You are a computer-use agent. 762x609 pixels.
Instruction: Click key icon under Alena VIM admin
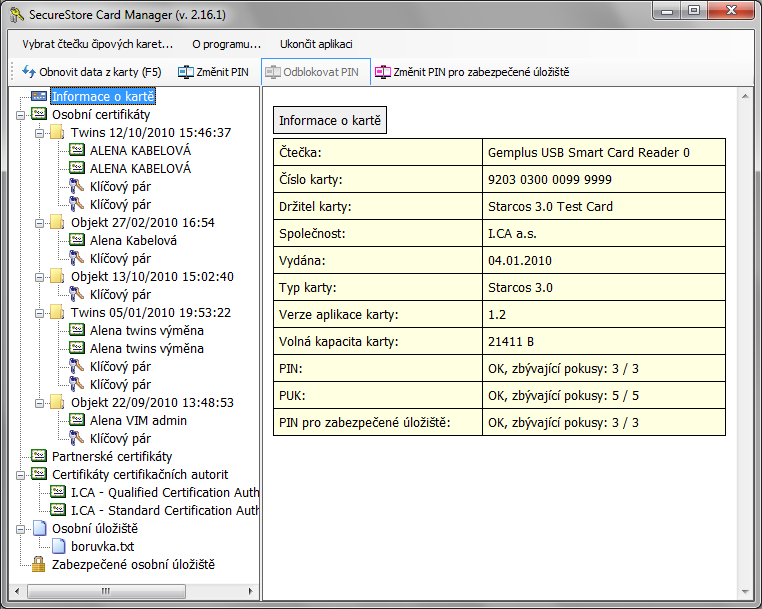(76, 437)
